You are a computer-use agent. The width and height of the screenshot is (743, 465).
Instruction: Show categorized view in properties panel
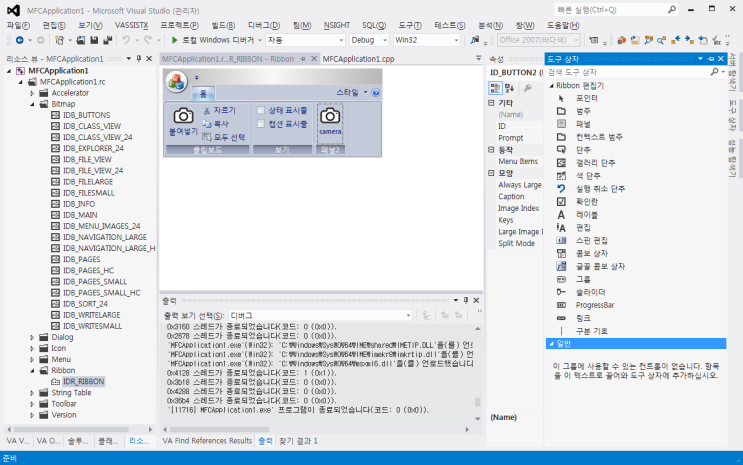[x=495, y=88]
